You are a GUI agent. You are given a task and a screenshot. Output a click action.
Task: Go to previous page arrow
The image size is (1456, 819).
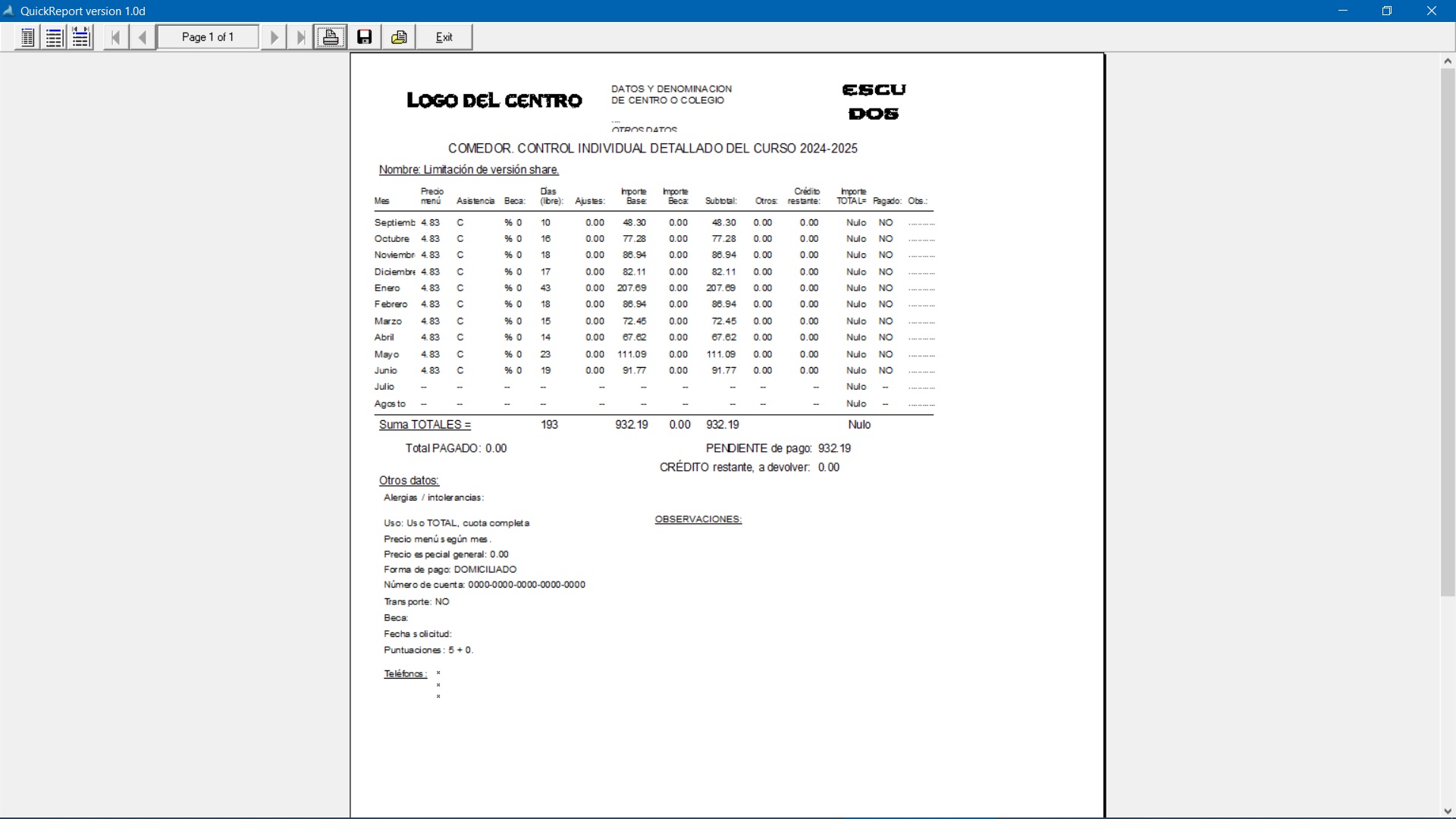[x=142, y=37]
